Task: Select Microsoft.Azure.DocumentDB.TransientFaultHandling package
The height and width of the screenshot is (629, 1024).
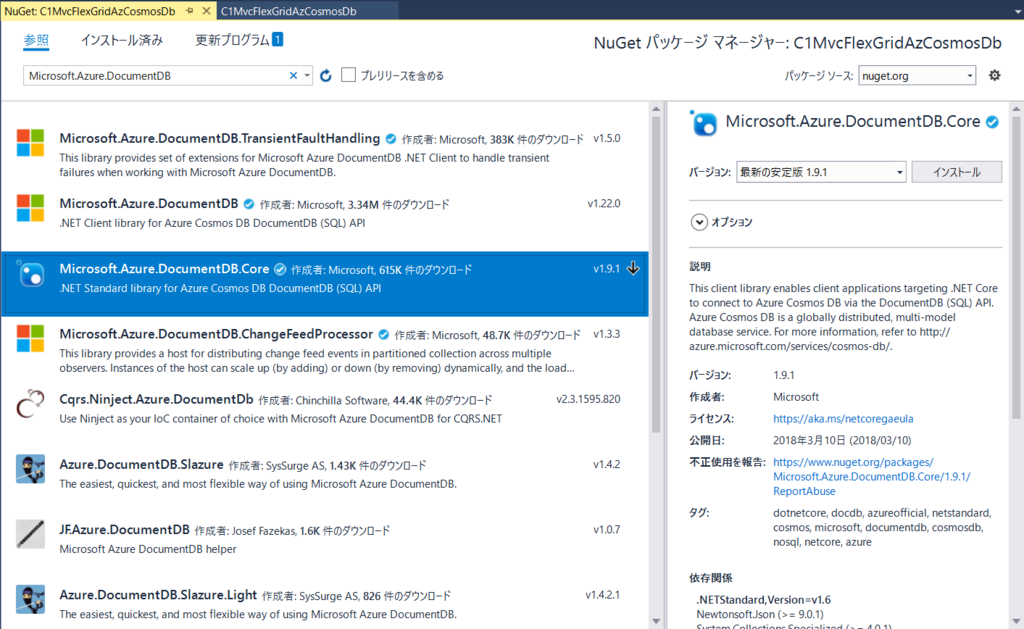Action: (219, 138)
